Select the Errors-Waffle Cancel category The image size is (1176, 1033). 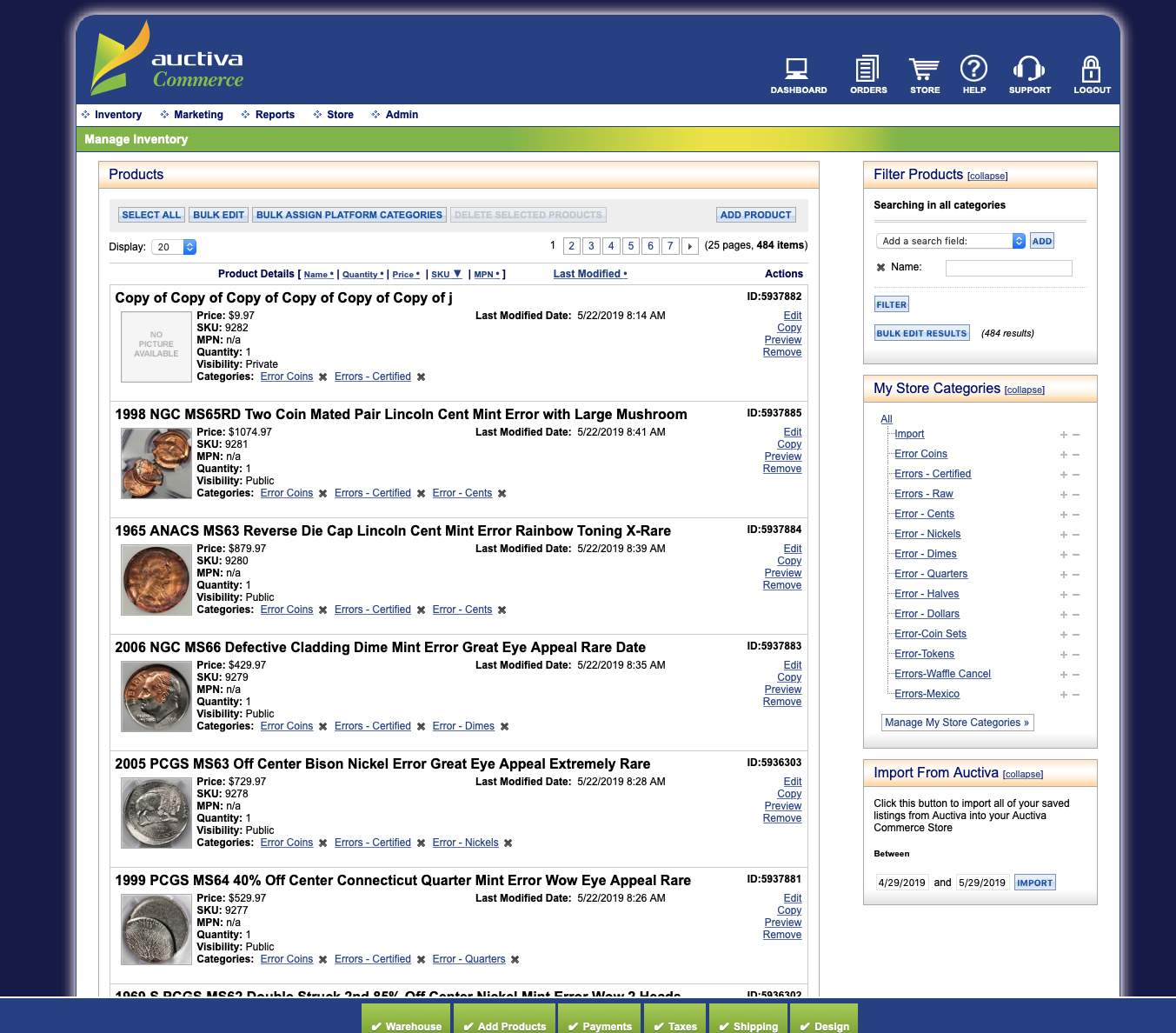pos(942,674)
